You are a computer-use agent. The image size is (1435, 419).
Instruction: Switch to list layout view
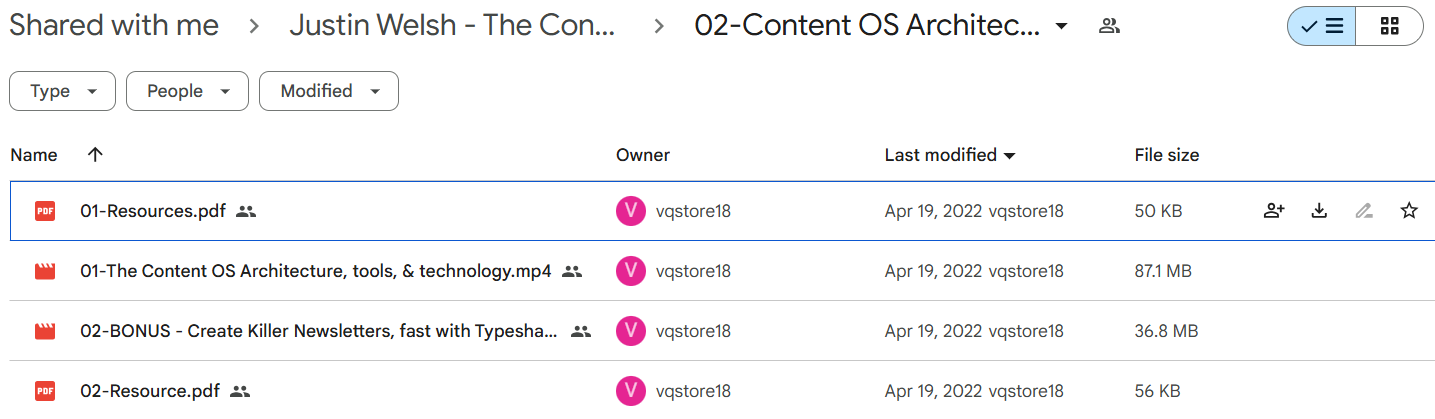(1322, 26)
